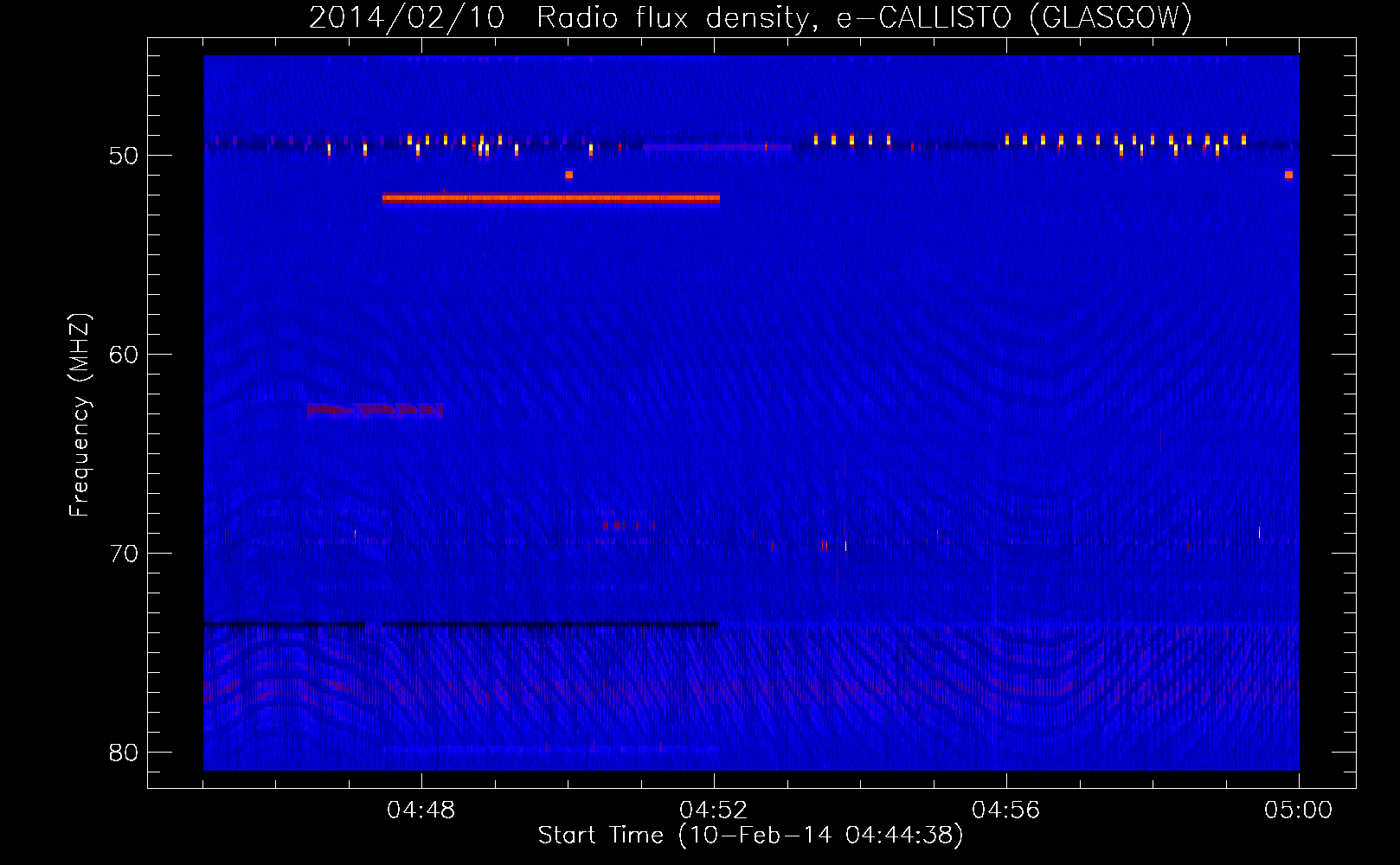
Task: Click the 70 frequency tick label
Action: click(124, 554)
